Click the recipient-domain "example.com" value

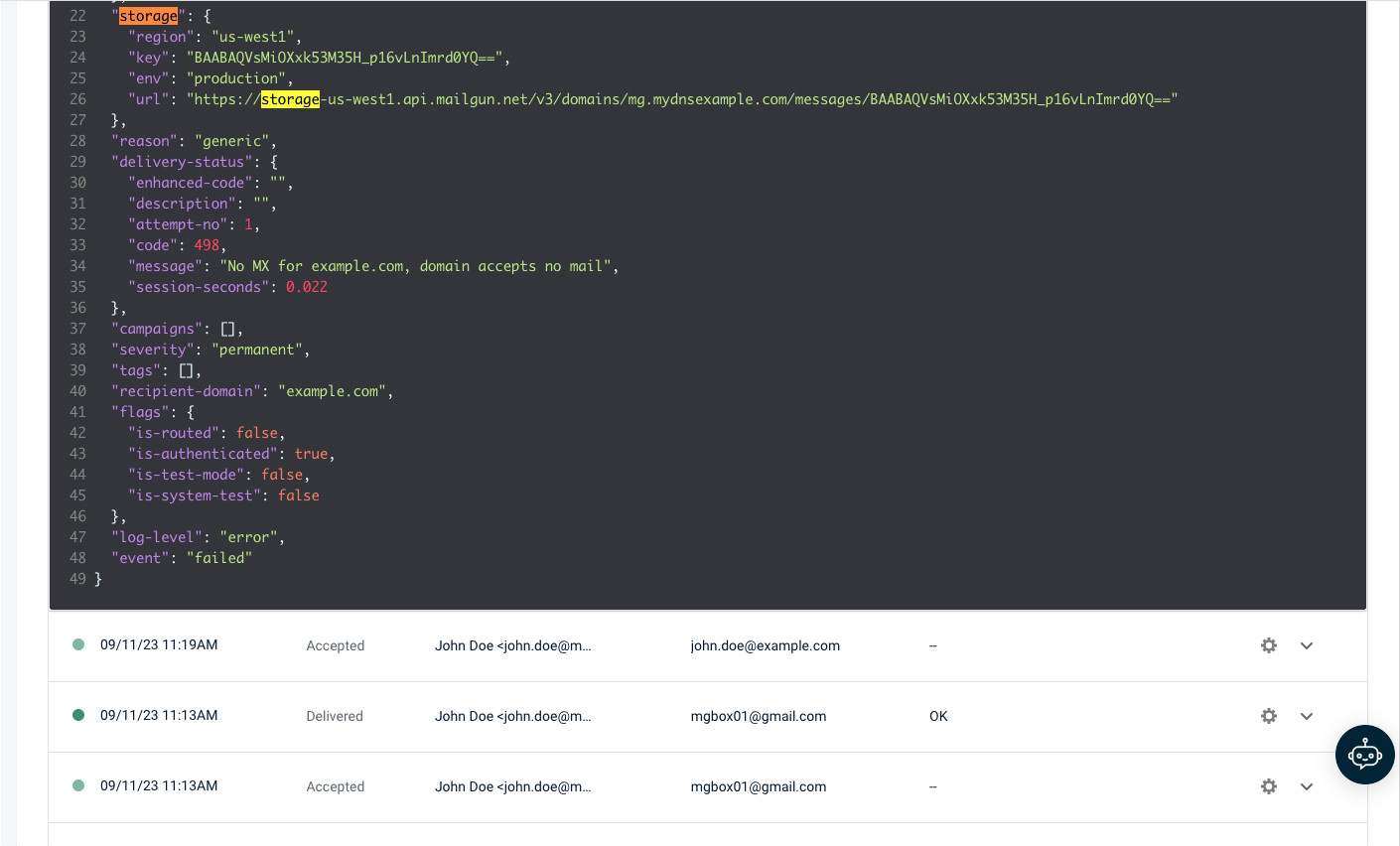point(332,391)
